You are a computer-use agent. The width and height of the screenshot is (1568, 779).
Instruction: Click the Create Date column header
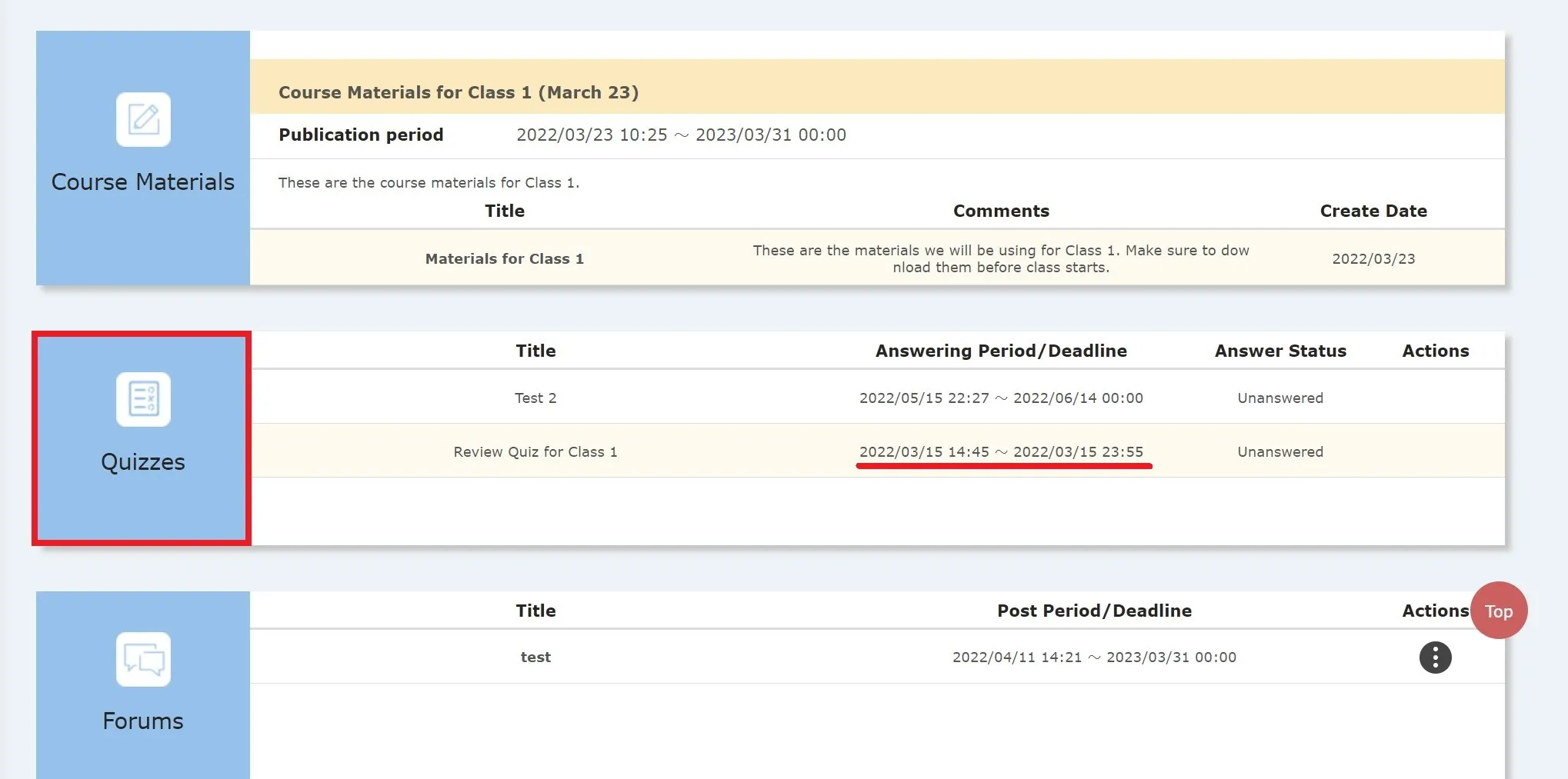pos(1373,211)
